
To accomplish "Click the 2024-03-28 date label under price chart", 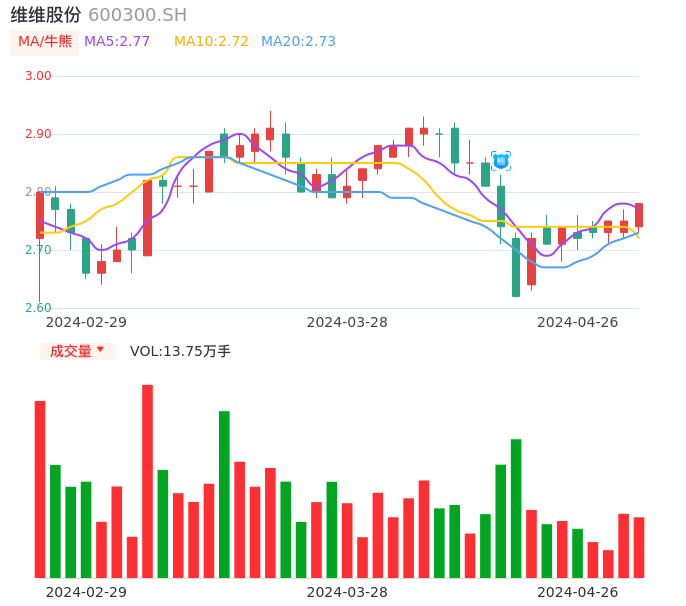I will pyautogui.click(x=347, y=322).
